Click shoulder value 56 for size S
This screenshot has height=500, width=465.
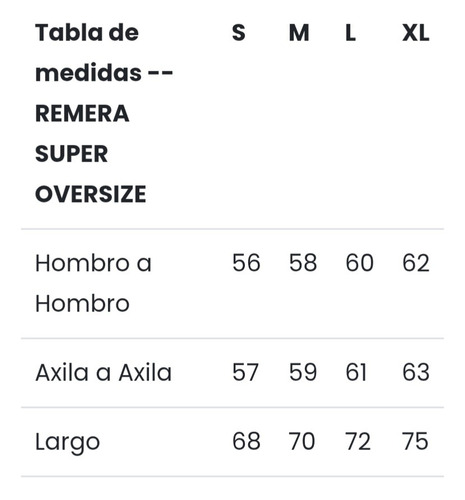pos(246,263)
